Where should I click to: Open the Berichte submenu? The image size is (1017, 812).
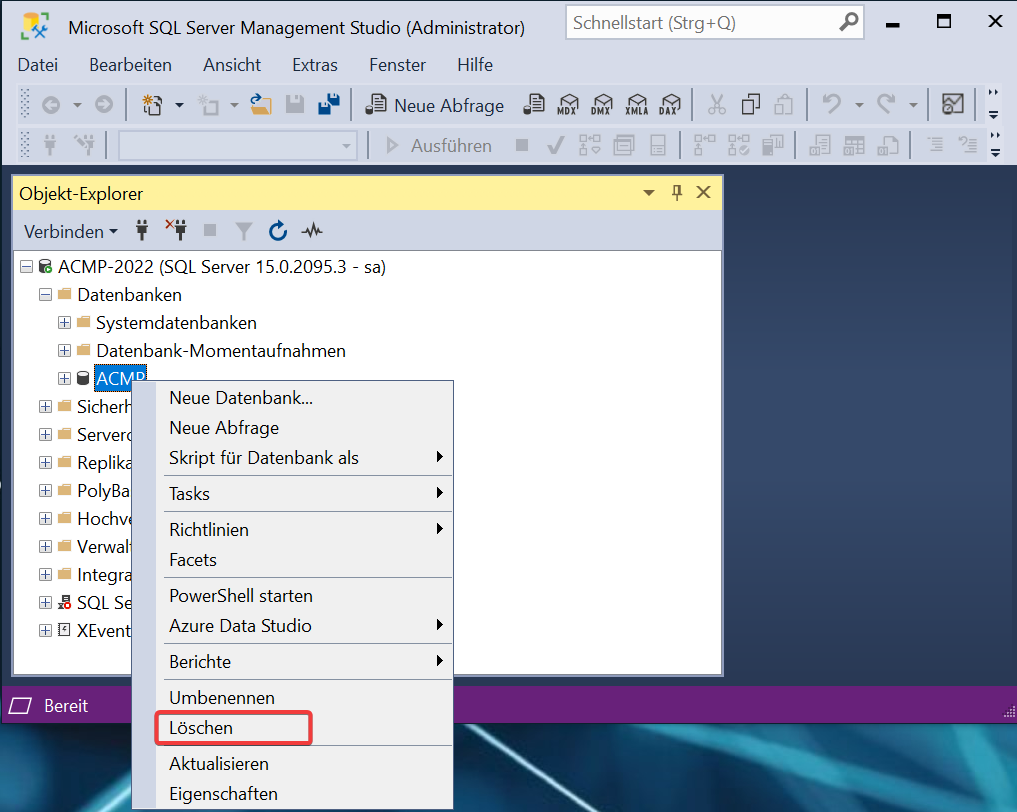304,662
